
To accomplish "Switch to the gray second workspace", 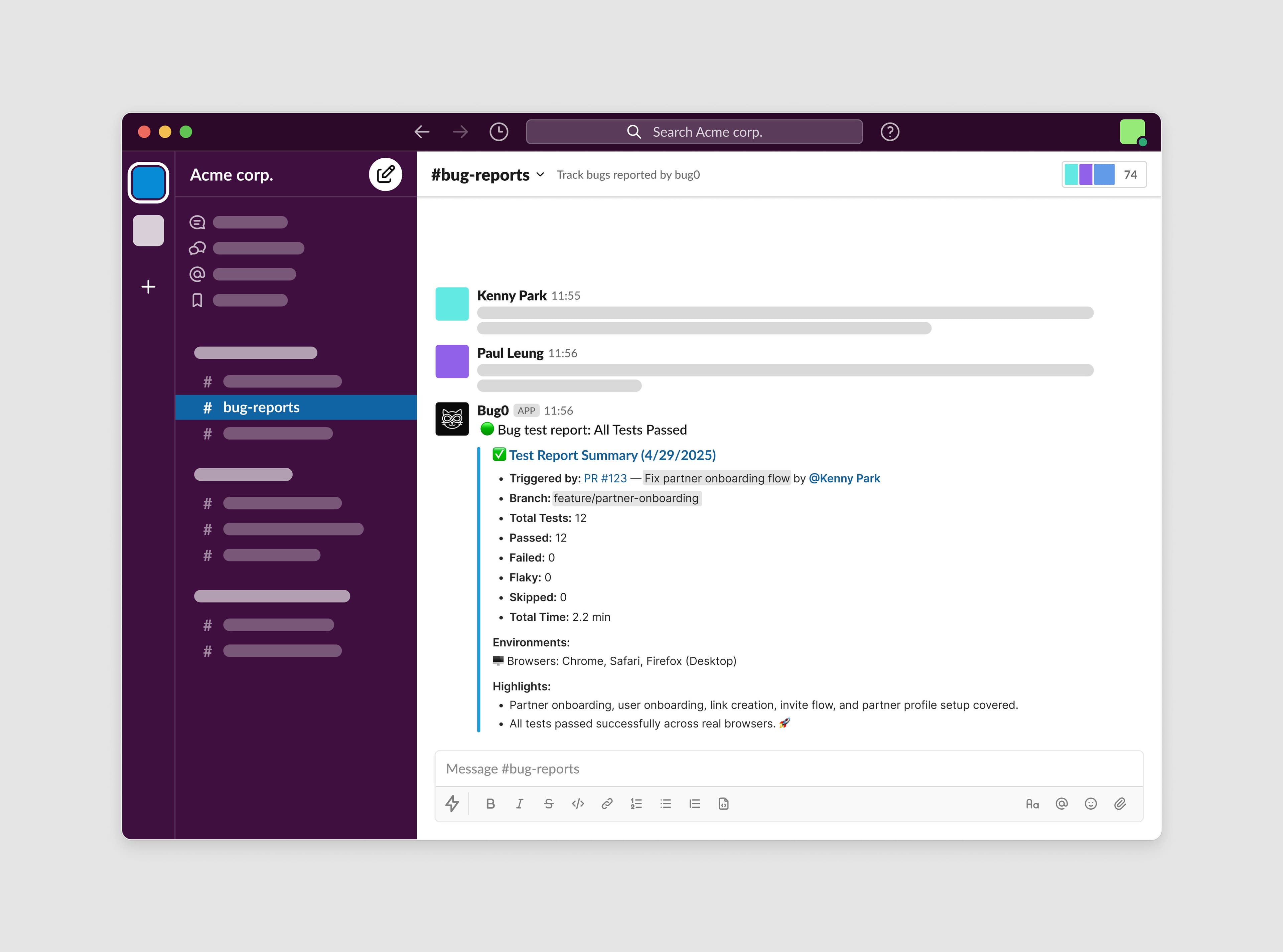I will click(148, 230).
